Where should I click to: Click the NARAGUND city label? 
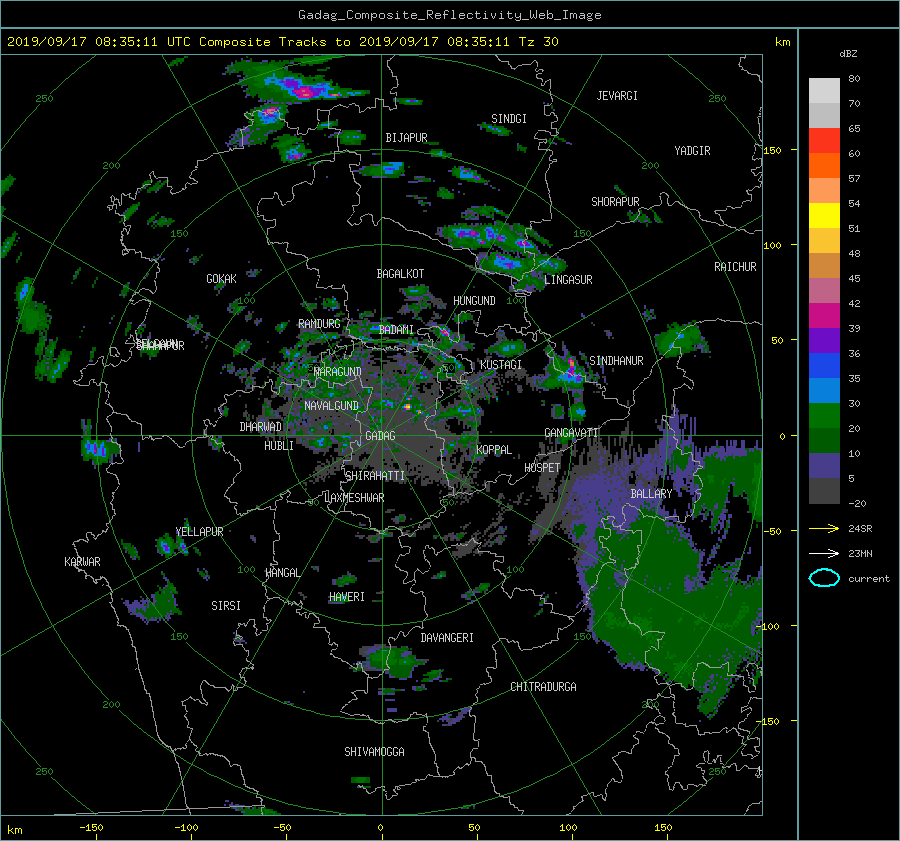point(337,372)
